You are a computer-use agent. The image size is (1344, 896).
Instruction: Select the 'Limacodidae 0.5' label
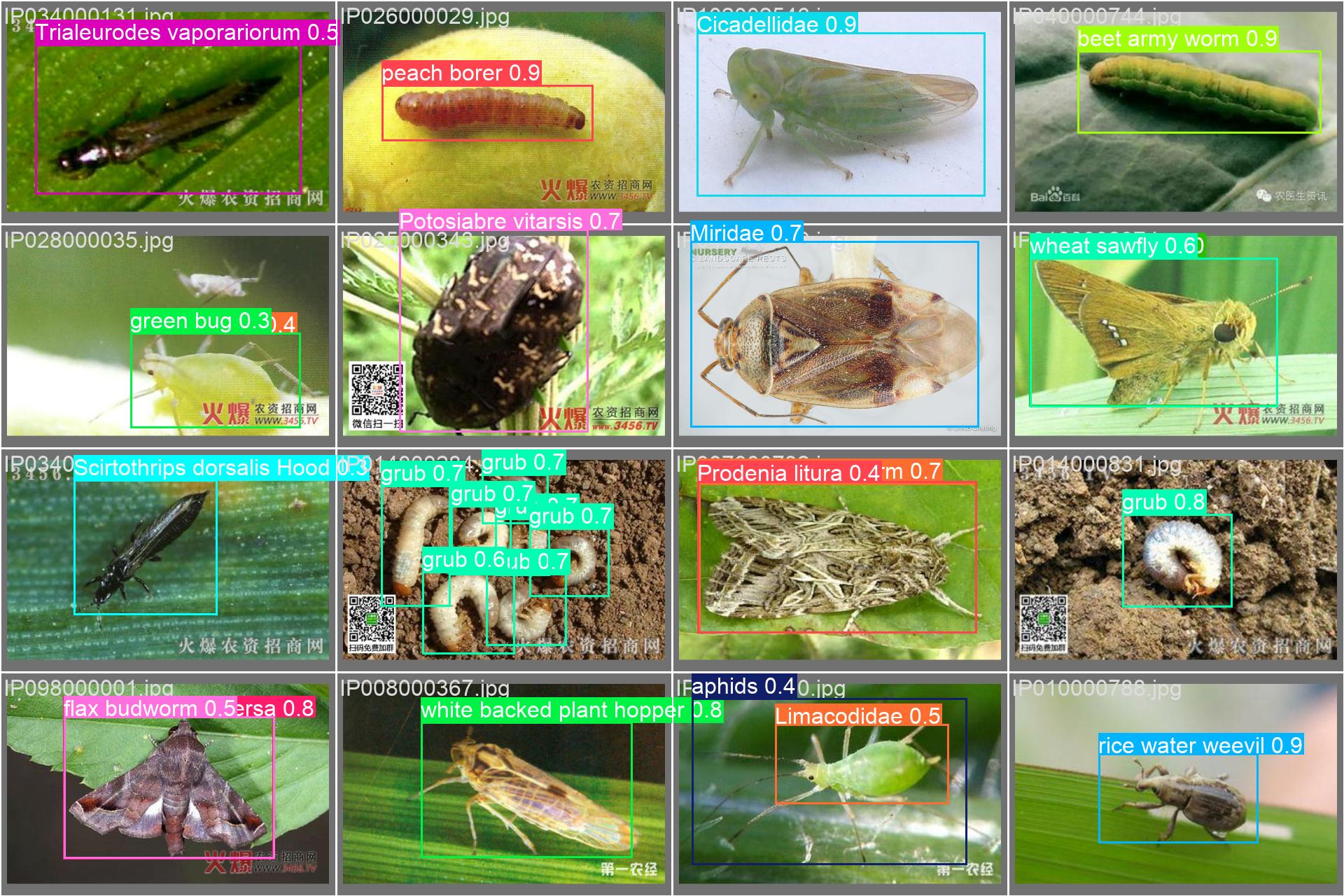857,715
